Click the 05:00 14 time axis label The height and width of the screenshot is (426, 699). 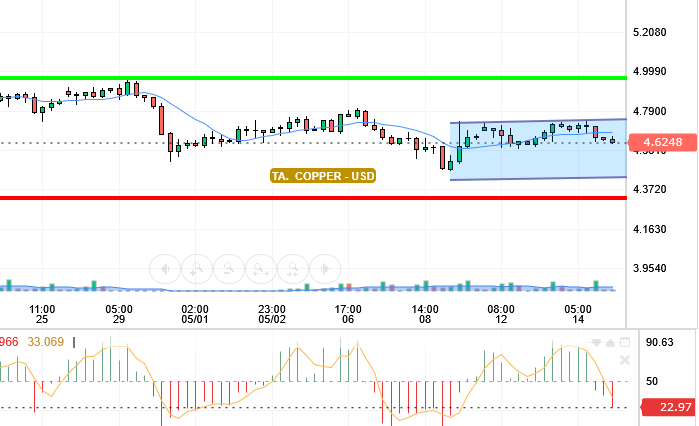[x=578, y=314]
